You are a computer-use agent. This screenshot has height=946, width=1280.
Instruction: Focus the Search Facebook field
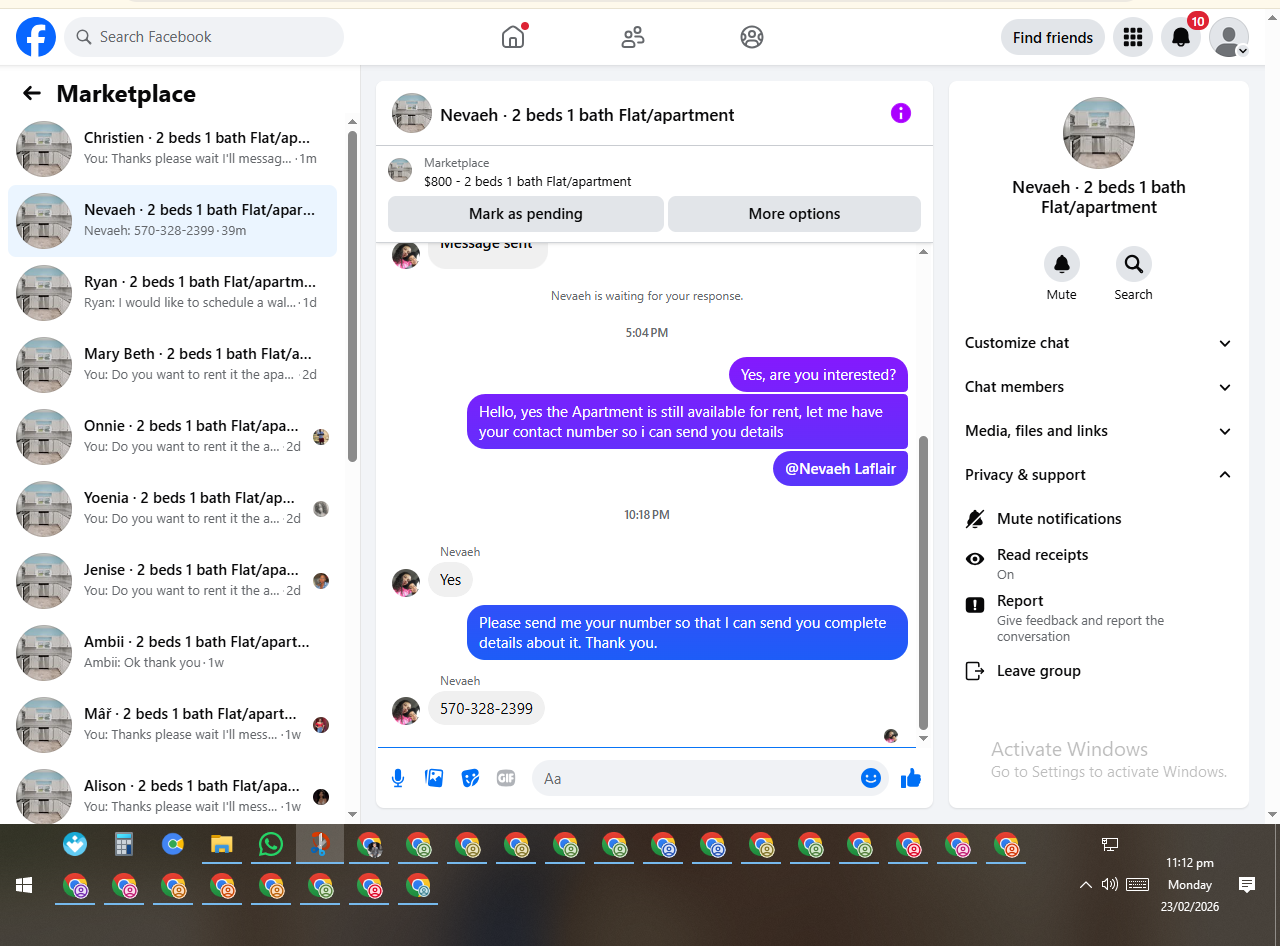[204, 37]
